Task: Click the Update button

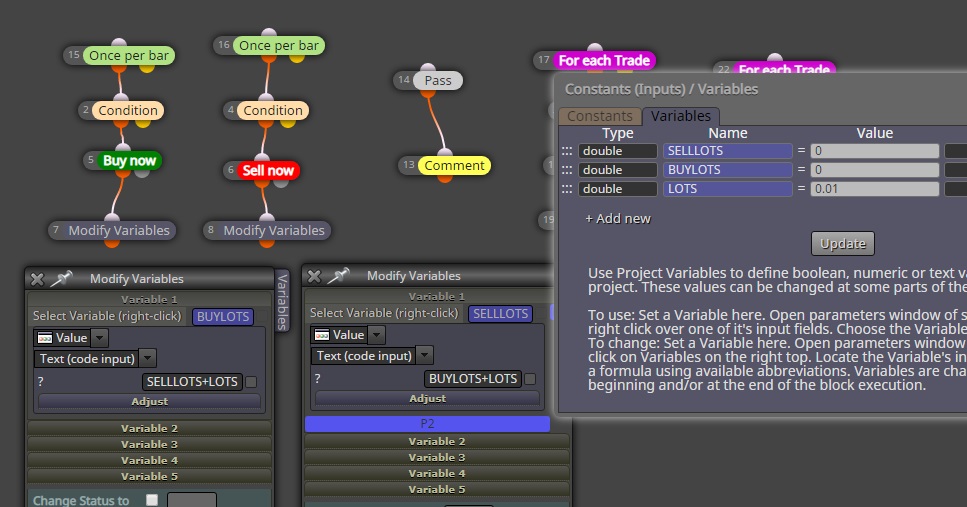Action: pos(842,244)
